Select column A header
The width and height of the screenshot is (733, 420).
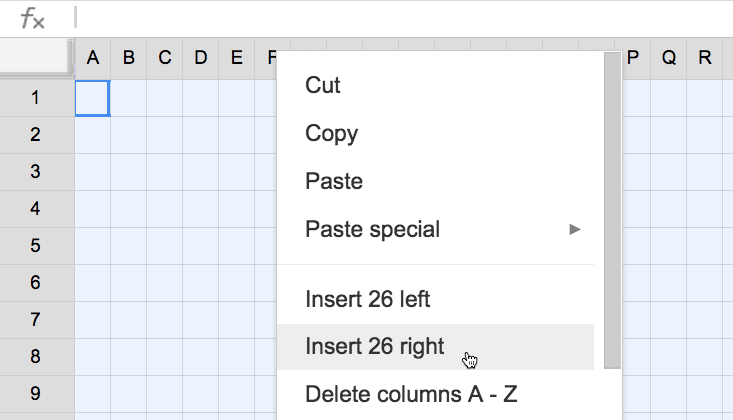(92, 58)
